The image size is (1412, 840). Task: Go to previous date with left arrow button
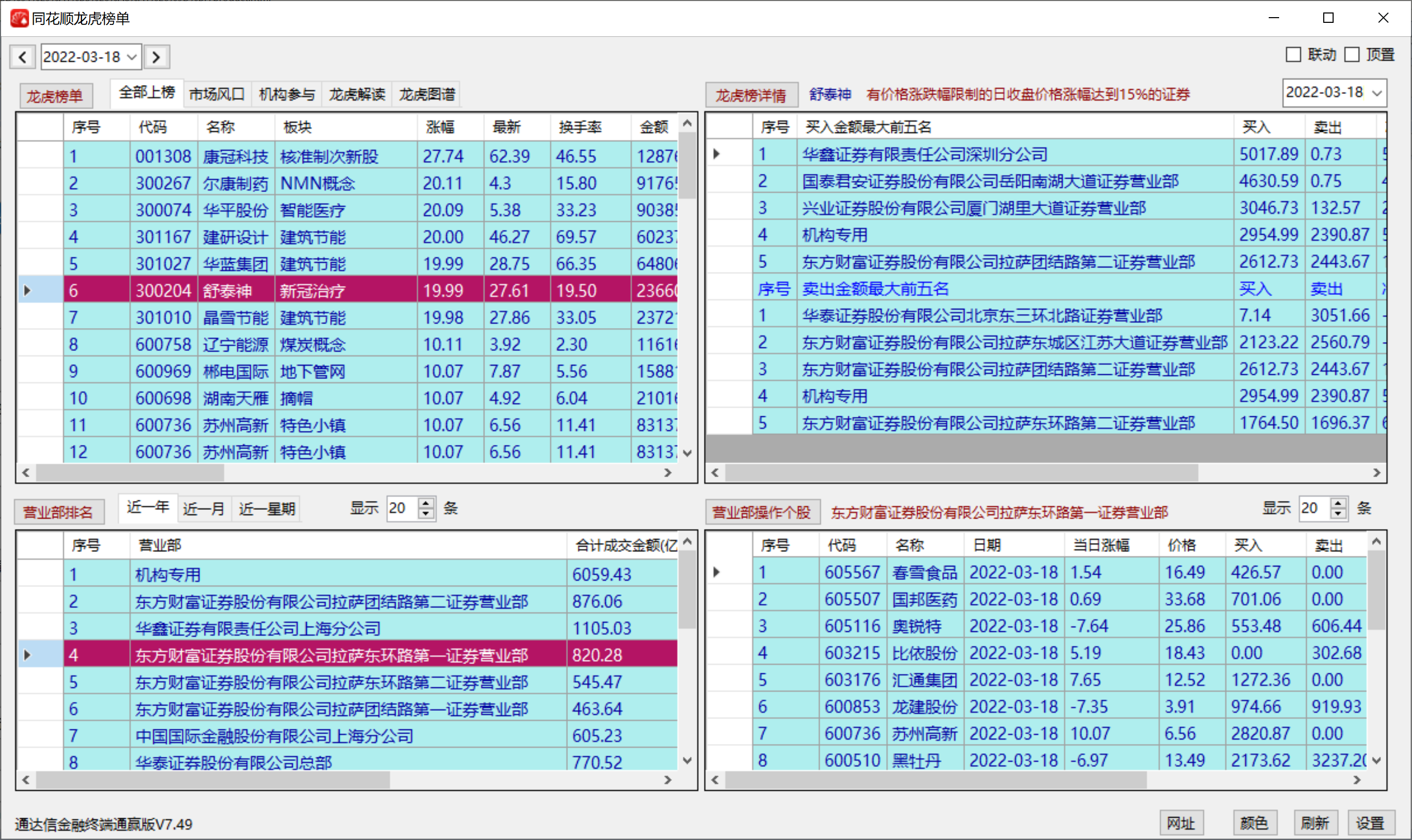23,57
